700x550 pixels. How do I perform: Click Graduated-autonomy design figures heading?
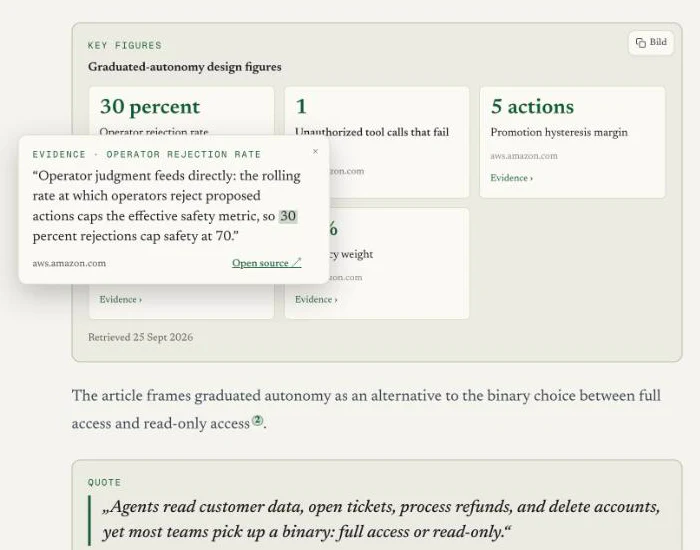tap(184, 67)
